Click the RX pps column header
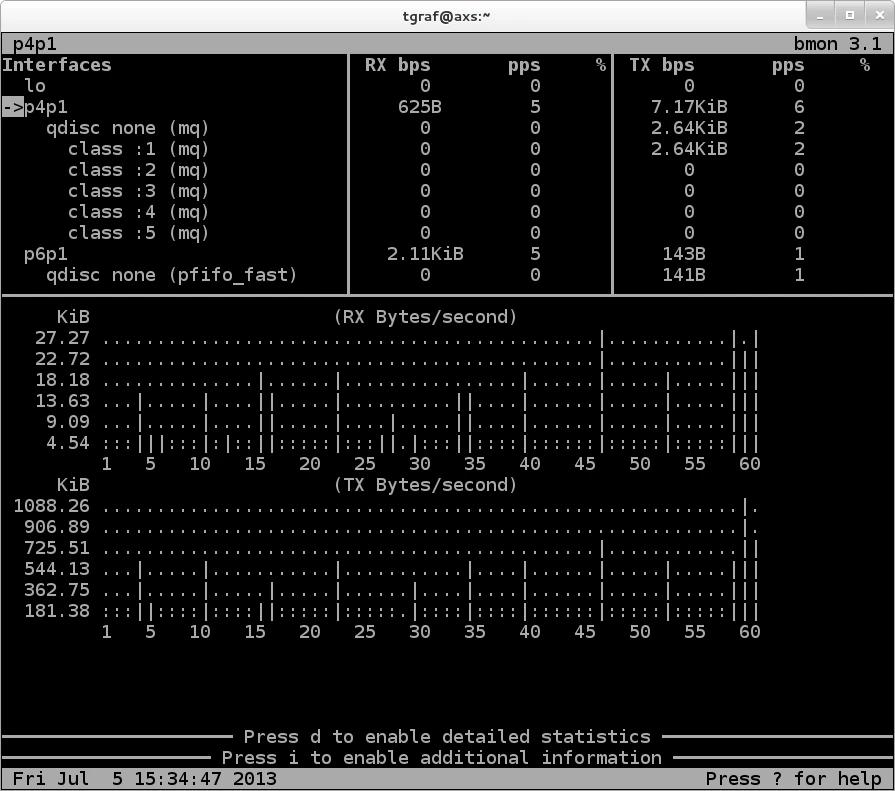The image size is (895, 791). click(524, 66)
